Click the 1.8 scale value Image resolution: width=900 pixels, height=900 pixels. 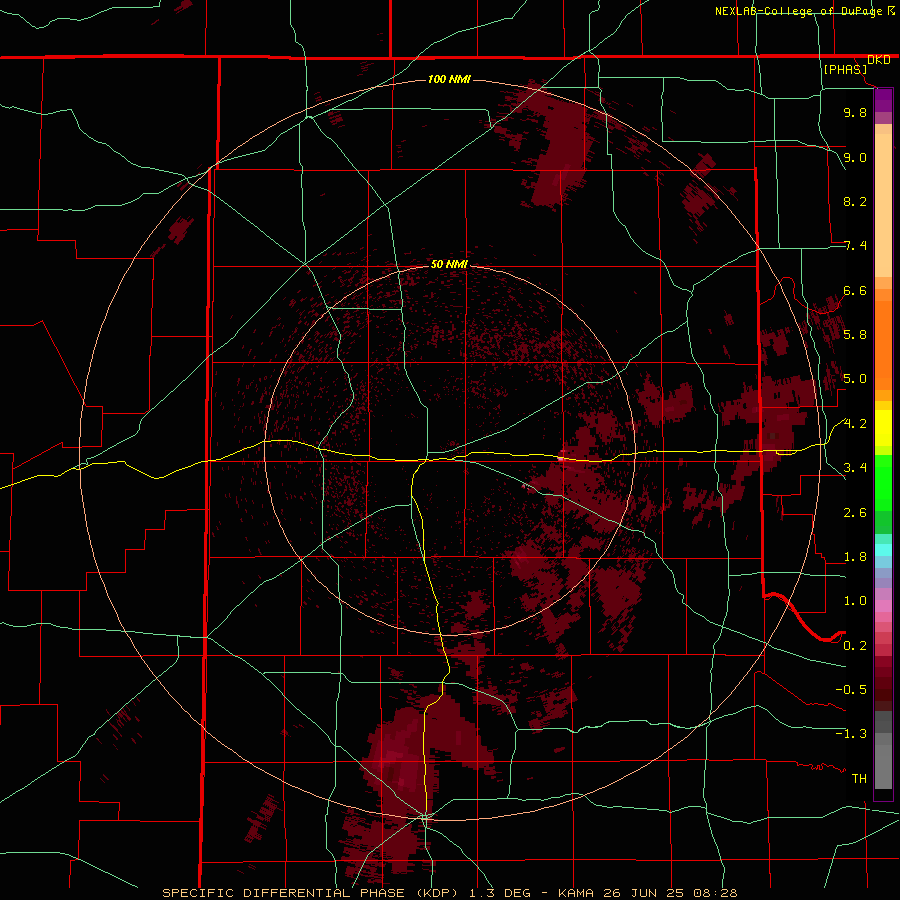point(855,557)
